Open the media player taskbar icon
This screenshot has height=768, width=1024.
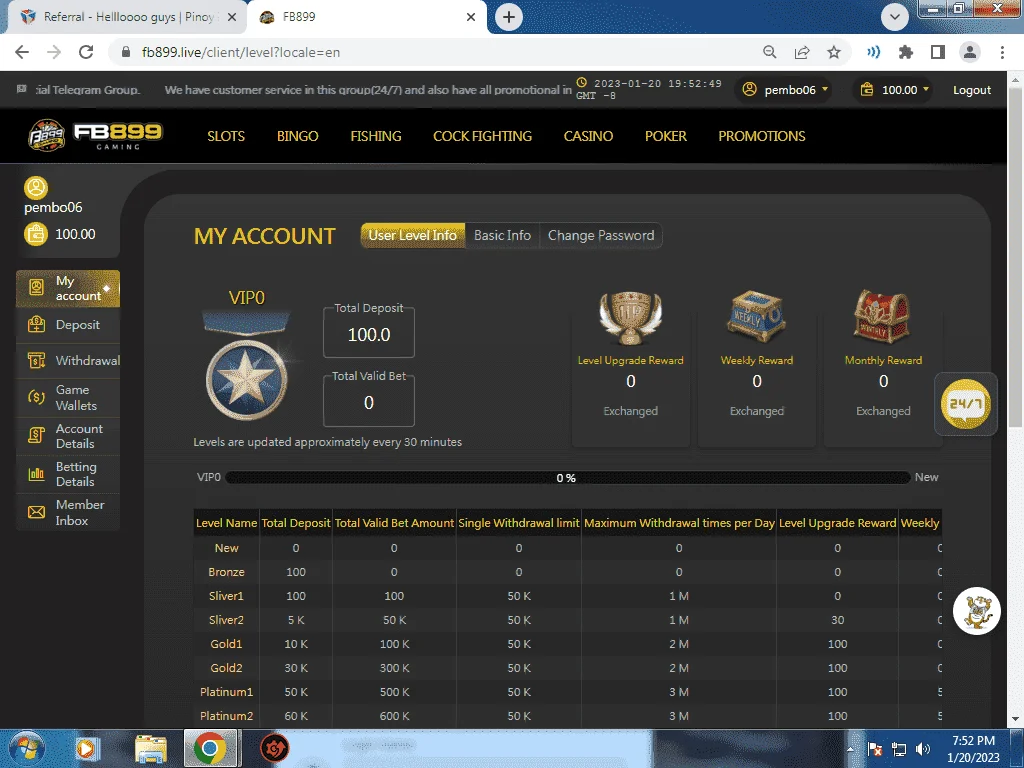pos(86,748)
